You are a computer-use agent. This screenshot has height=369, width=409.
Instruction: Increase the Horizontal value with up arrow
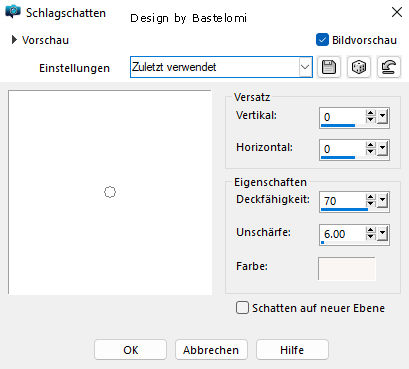pos(370,145)
